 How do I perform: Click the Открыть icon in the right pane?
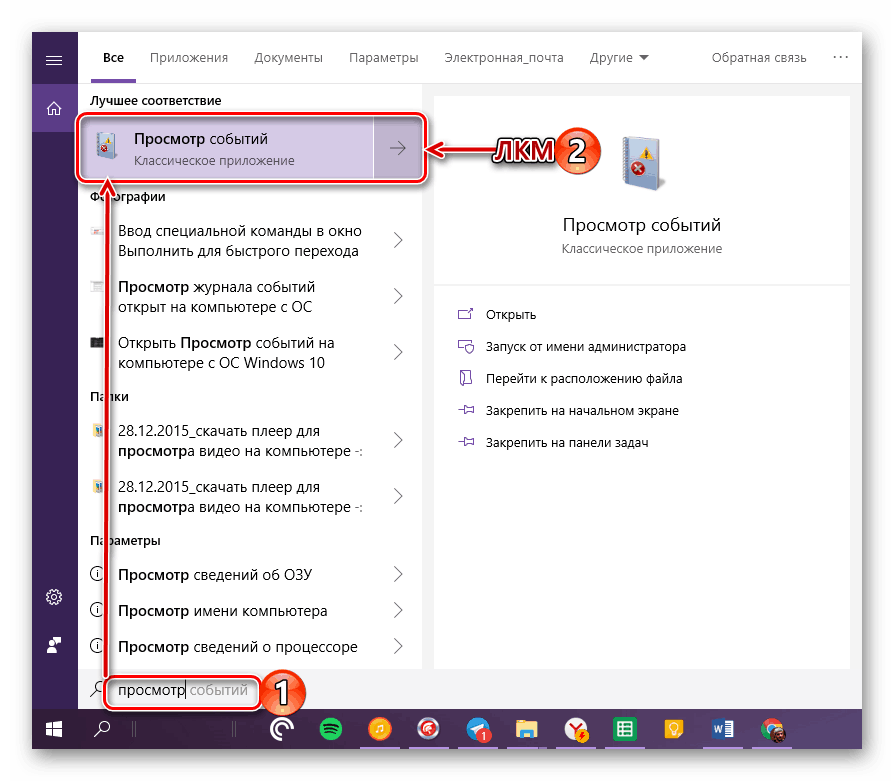click(x=466, y=314)
